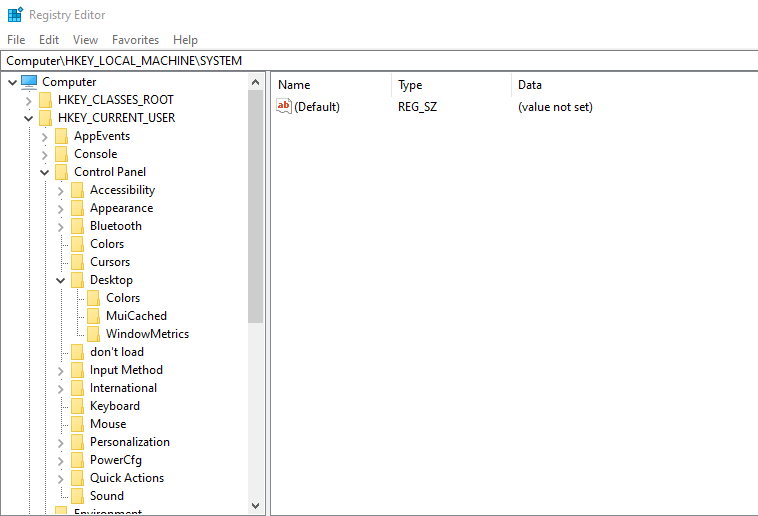Expand the Appearance key
The width and height of the screenshot is (758, 516).
[60, 209]
